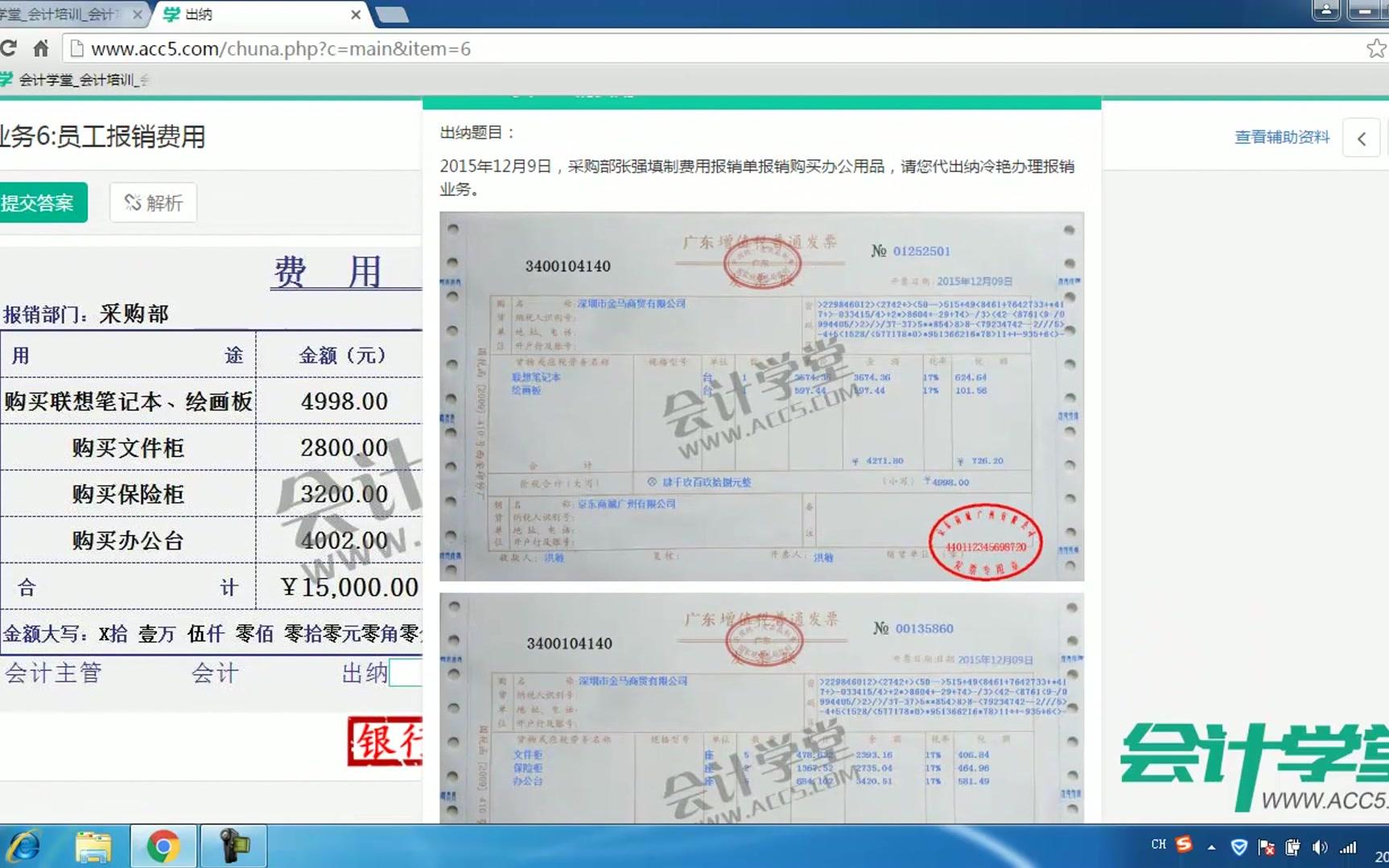
Task: Select amount 4002.00 for 购买办公台
Action: [344, 541]
